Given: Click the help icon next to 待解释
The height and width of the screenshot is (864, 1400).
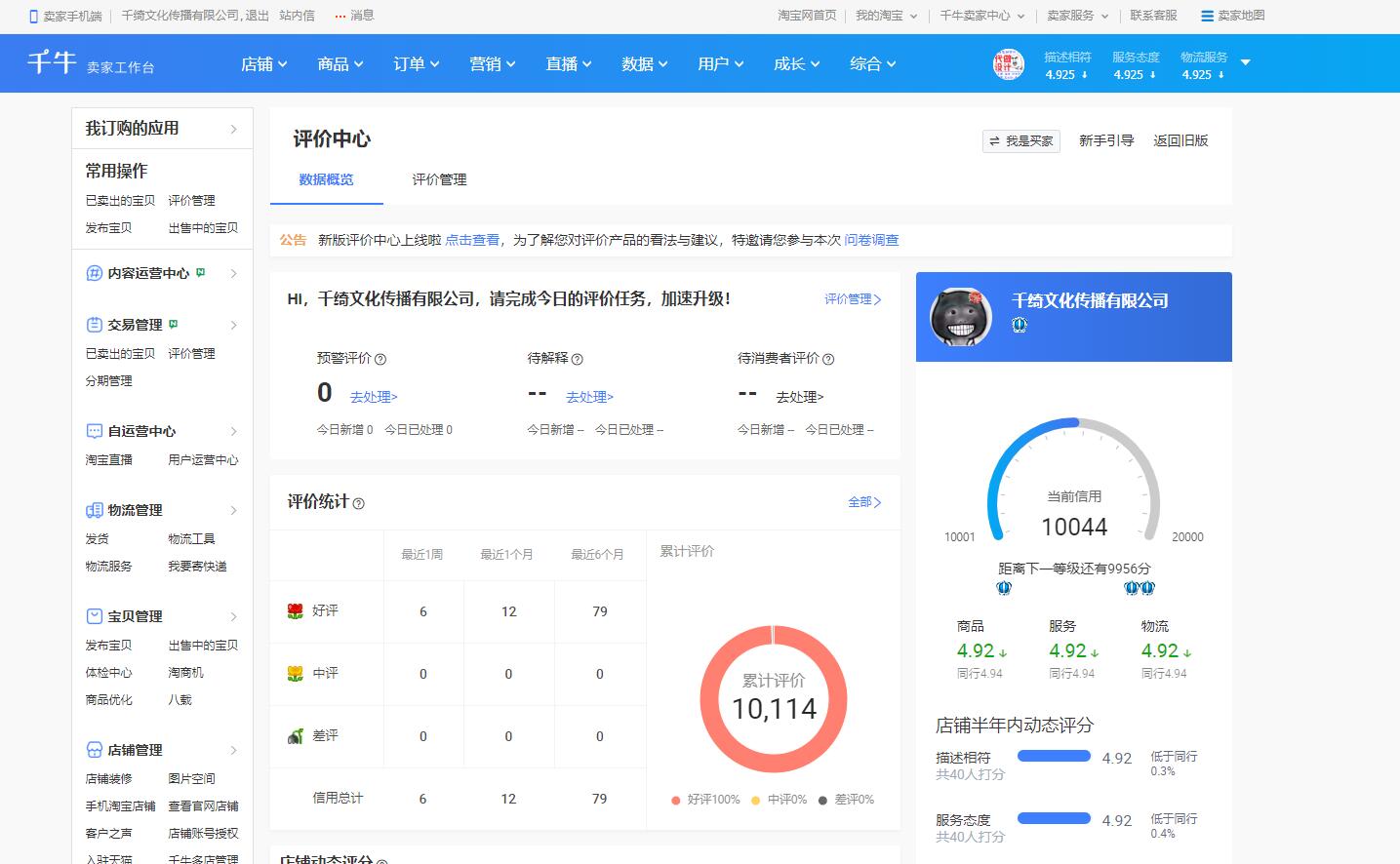Looking at the screenshot, I should pos(577,359).
